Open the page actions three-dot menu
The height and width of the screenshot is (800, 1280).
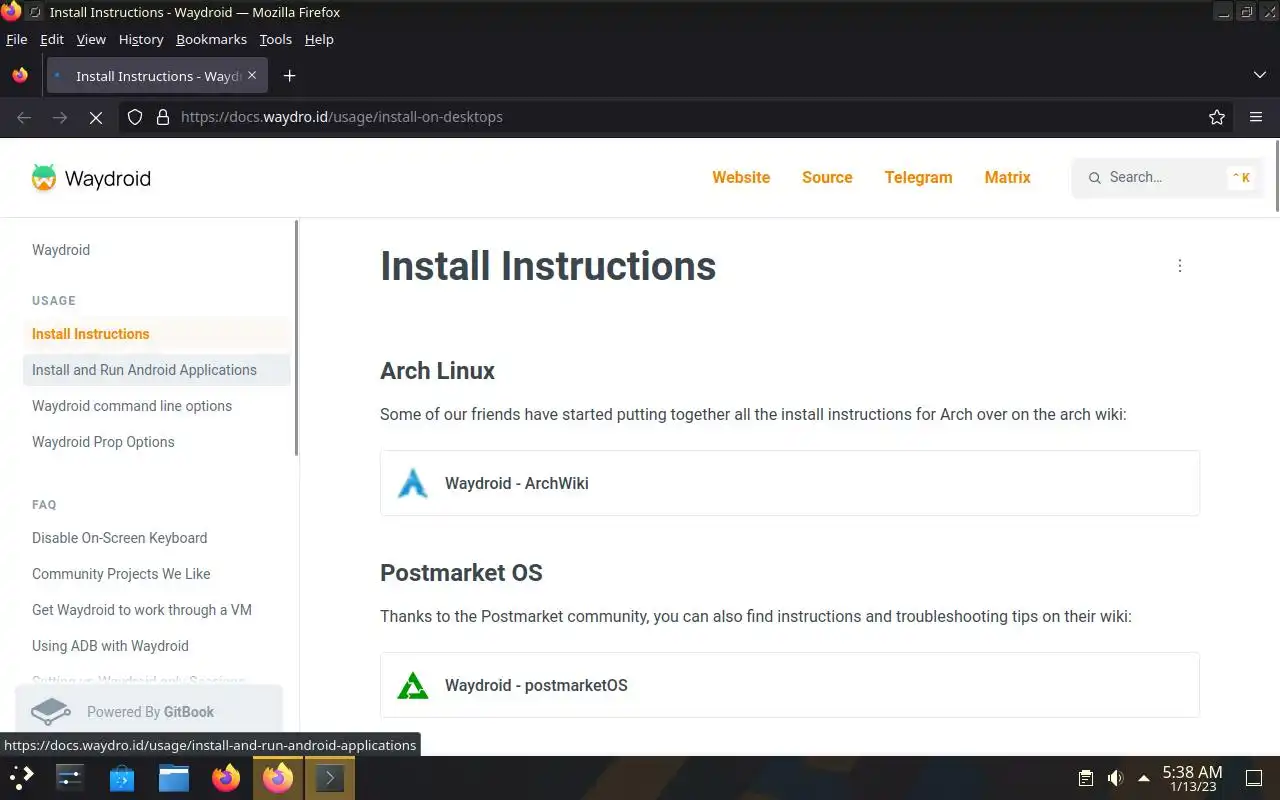tap(1180, 266)
